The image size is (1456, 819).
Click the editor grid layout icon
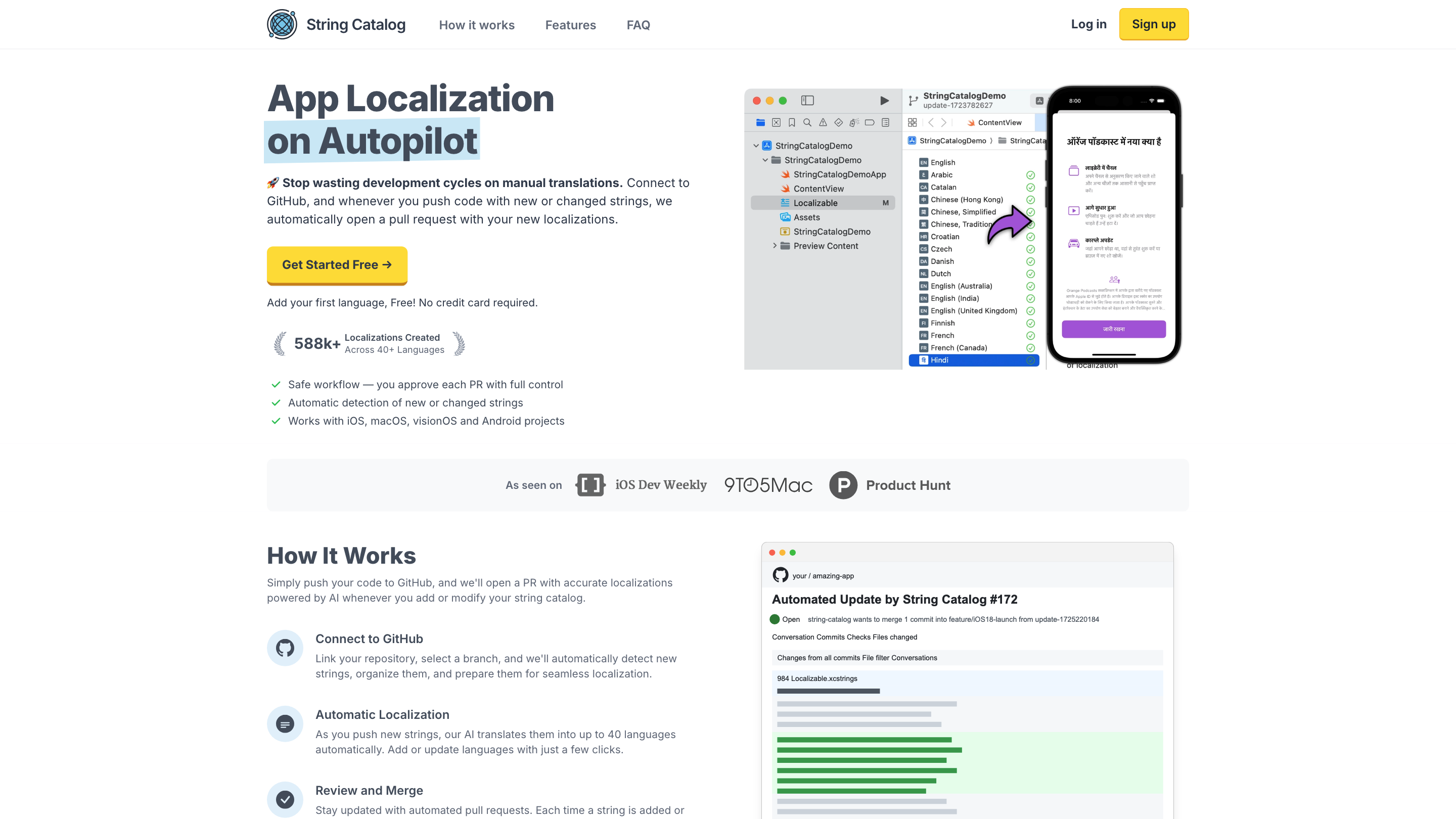pyautogui.click(x=912, y=123)
